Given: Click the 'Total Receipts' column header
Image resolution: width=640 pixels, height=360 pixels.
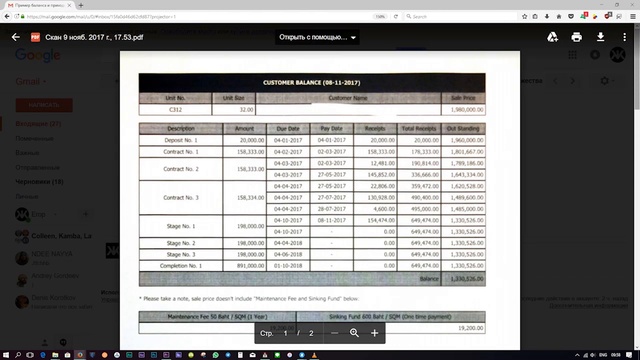Looking at the screenshot, I should [419, 129].
